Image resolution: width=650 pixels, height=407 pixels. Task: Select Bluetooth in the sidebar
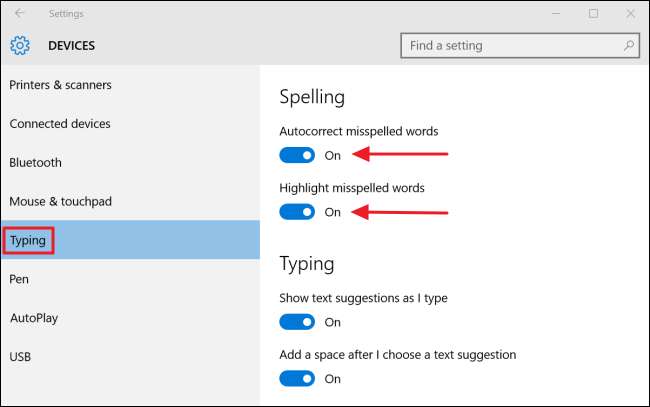[36, 162]
